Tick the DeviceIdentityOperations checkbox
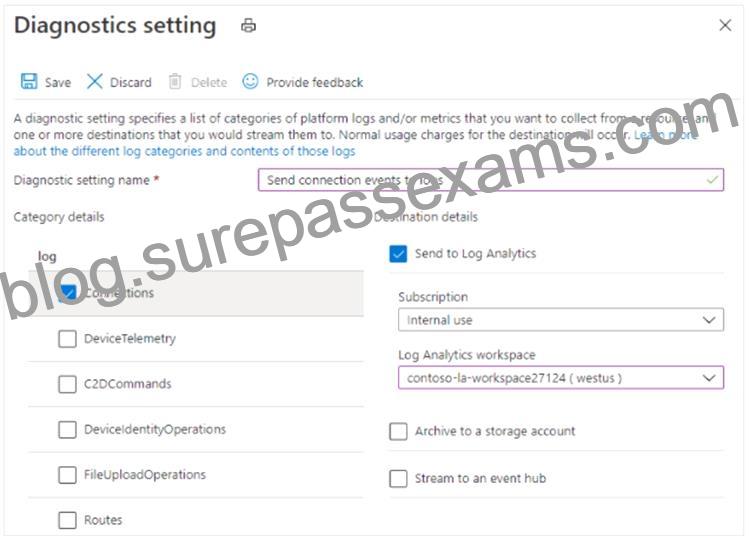The width and height of the screenshot is (749, 543). (67, 429)
